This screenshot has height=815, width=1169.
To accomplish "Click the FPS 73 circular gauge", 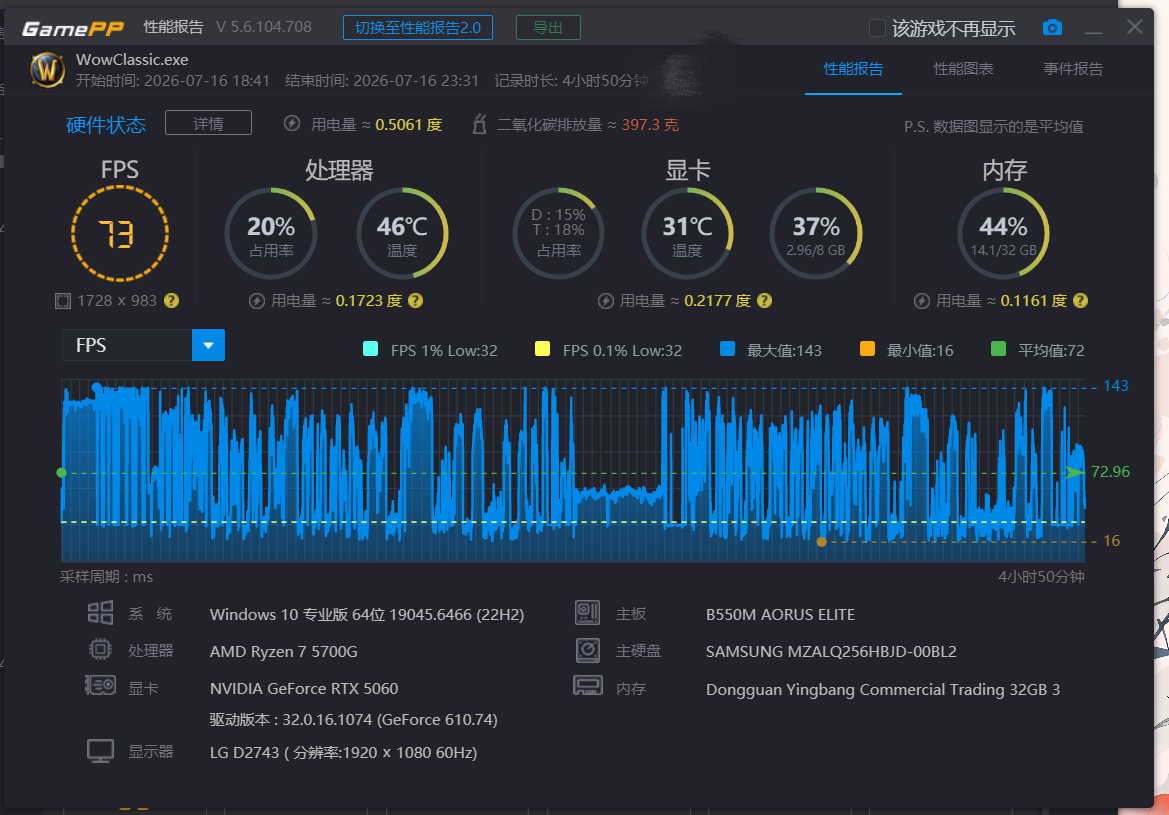I will [x=119, y=233].
